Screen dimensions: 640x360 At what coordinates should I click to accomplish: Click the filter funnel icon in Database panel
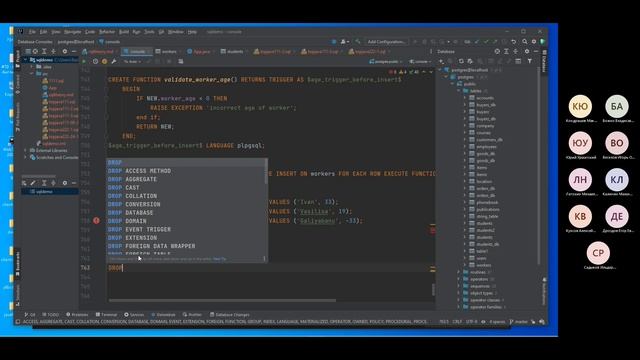pos(530,61)
